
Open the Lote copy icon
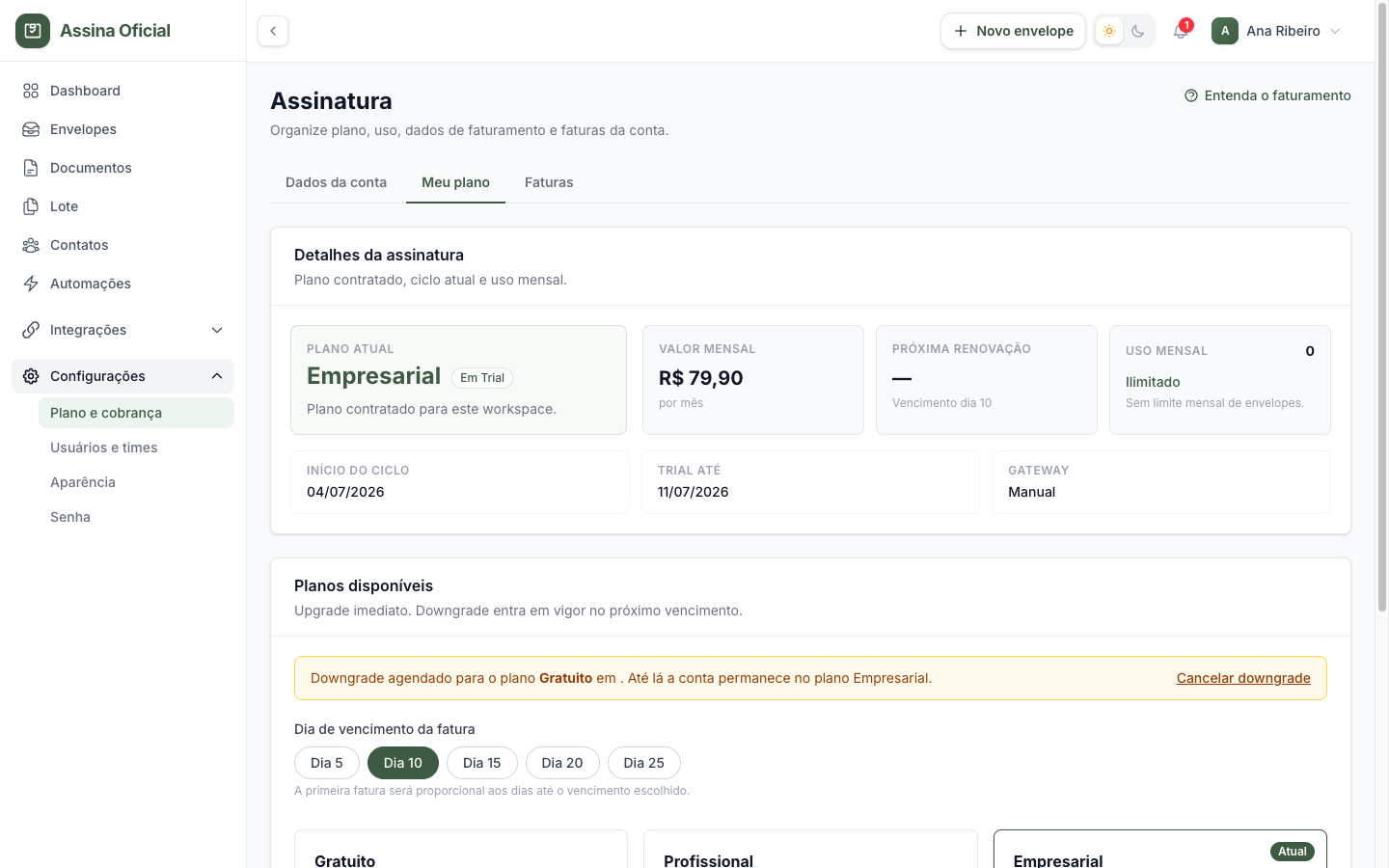(31, 206)
